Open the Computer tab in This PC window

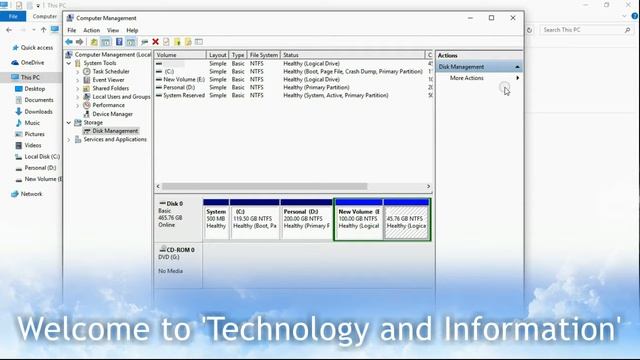[x=44, y=16]
